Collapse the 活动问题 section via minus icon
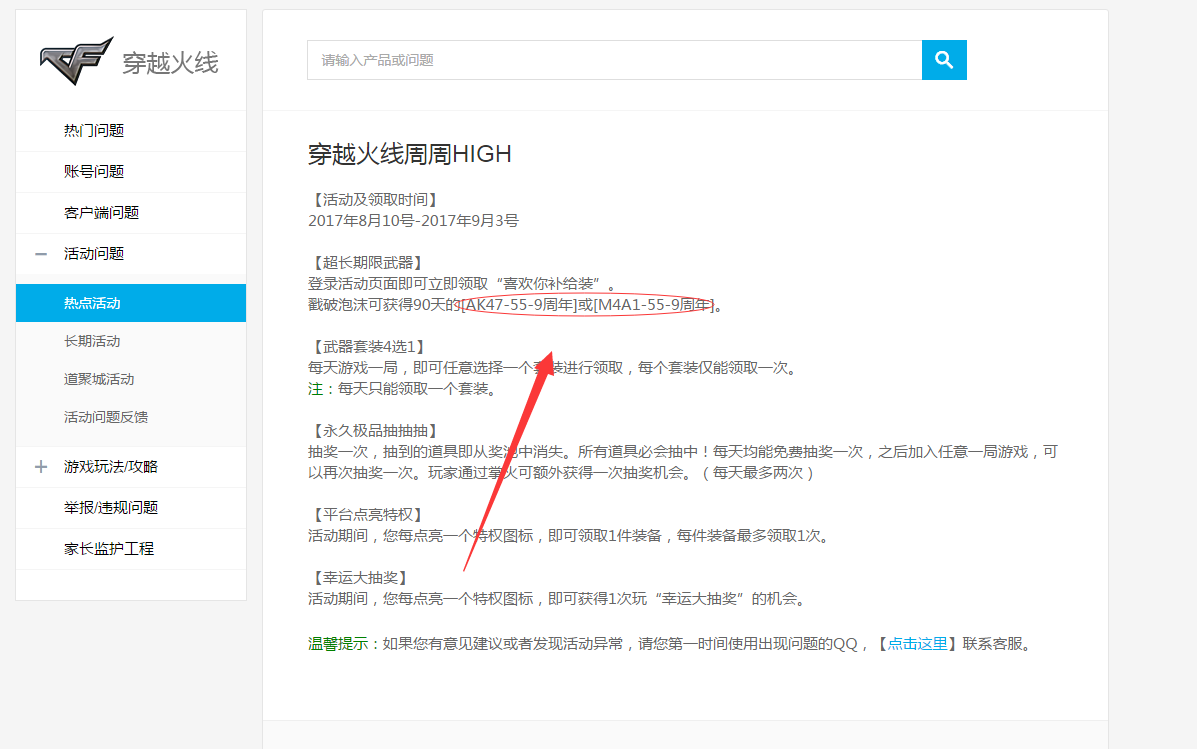 (41, 254)
